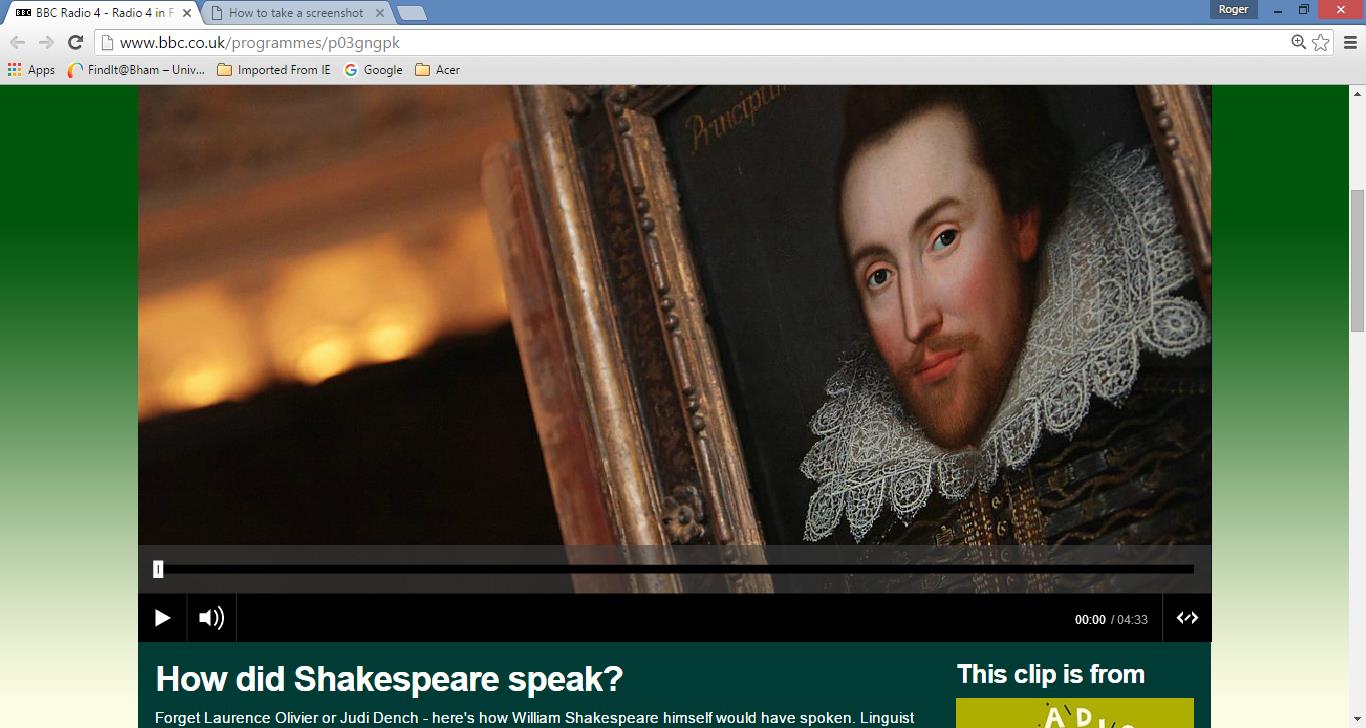
Task: Open a new browser tab
Action: click(x=411, y=13)
